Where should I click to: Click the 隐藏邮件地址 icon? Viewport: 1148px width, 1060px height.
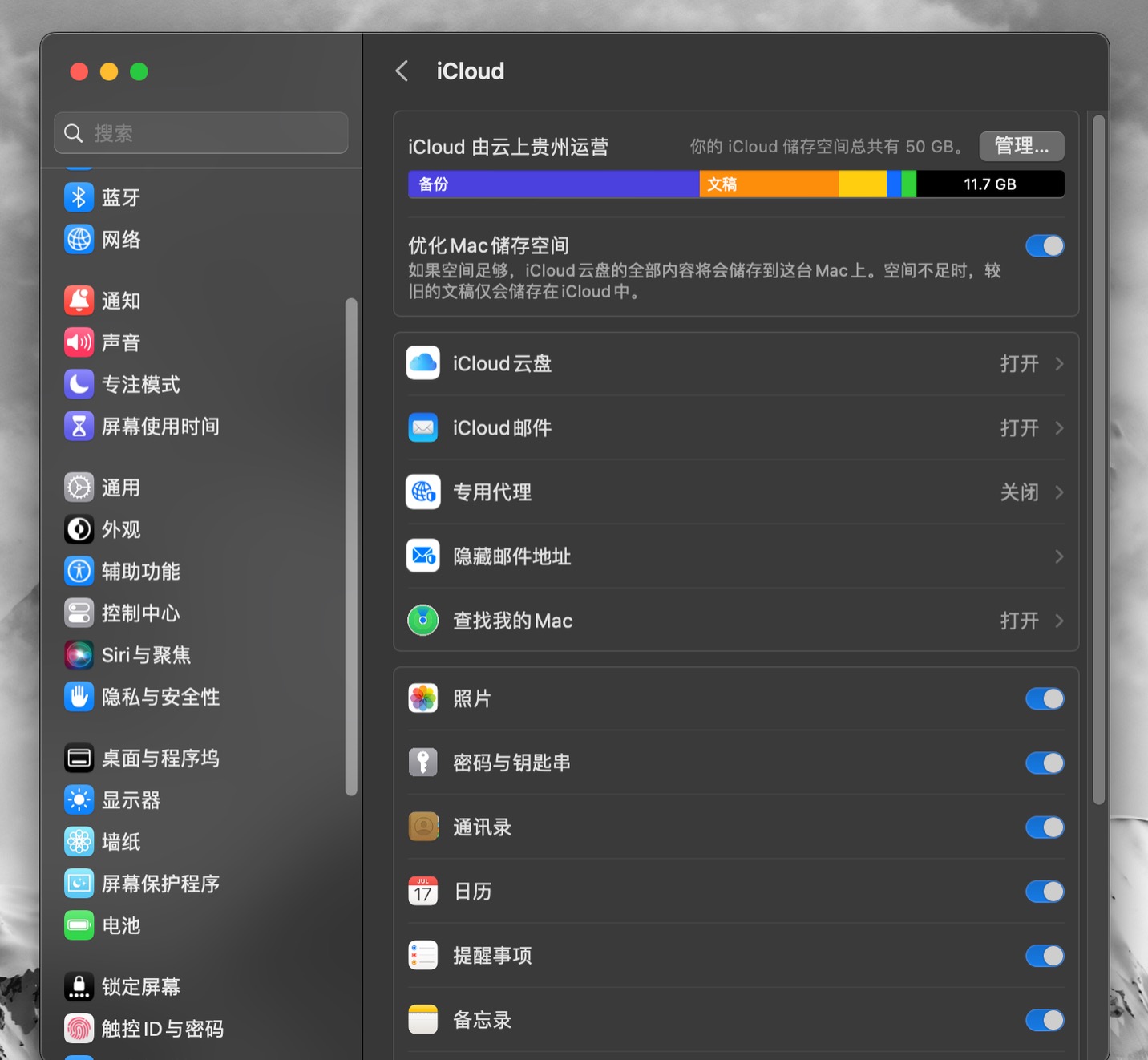[422, 556]
